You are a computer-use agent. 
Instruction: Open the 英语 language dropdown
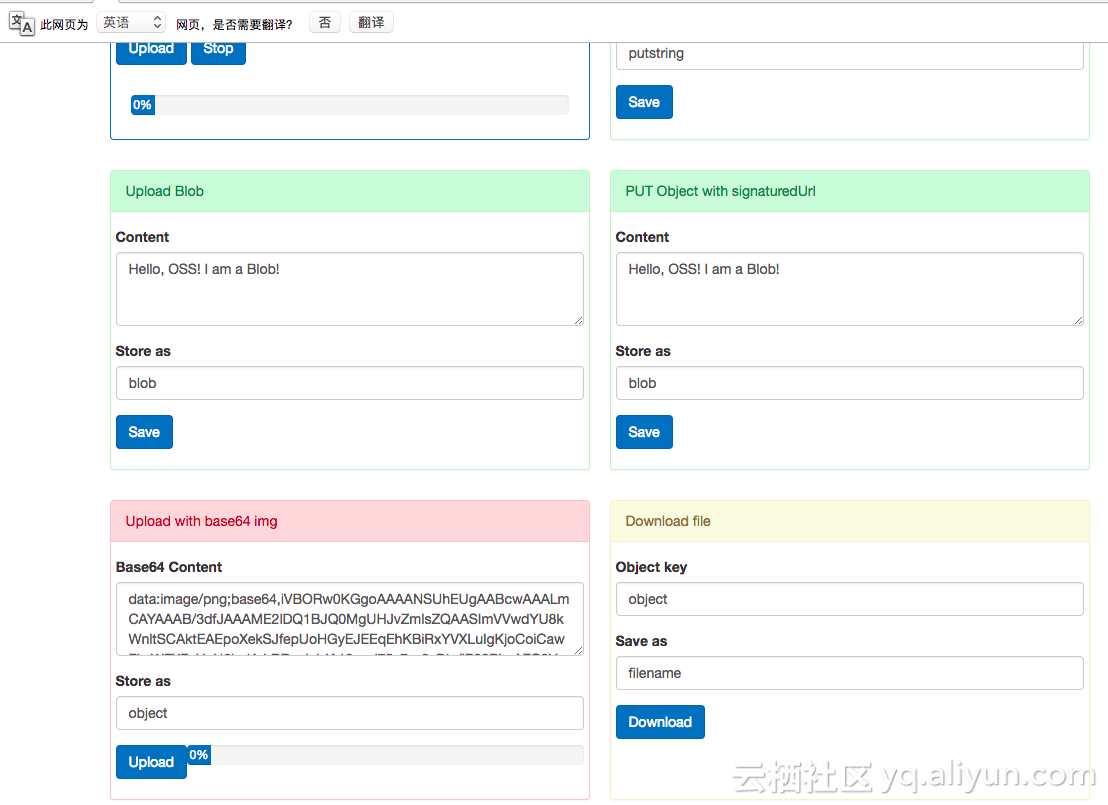[131, 23]
